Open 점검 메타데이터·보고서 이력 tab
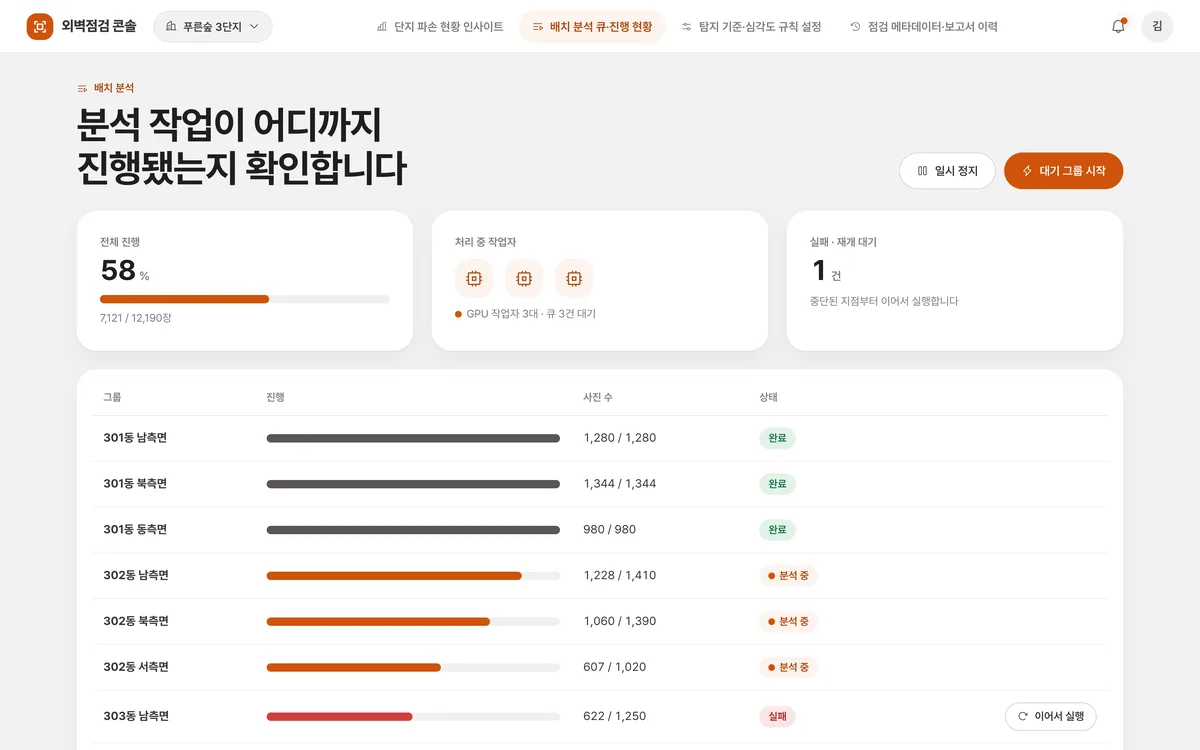The image size is (1200, 750). 923,27
